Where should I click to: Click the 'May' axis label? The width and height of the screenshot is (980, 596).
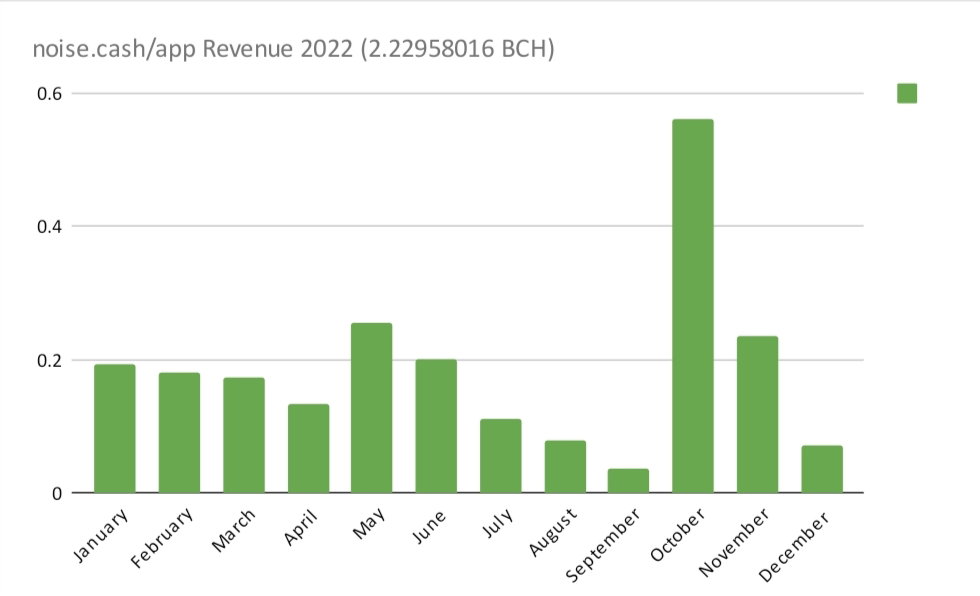pyautogui.click(x=368, y=524)
